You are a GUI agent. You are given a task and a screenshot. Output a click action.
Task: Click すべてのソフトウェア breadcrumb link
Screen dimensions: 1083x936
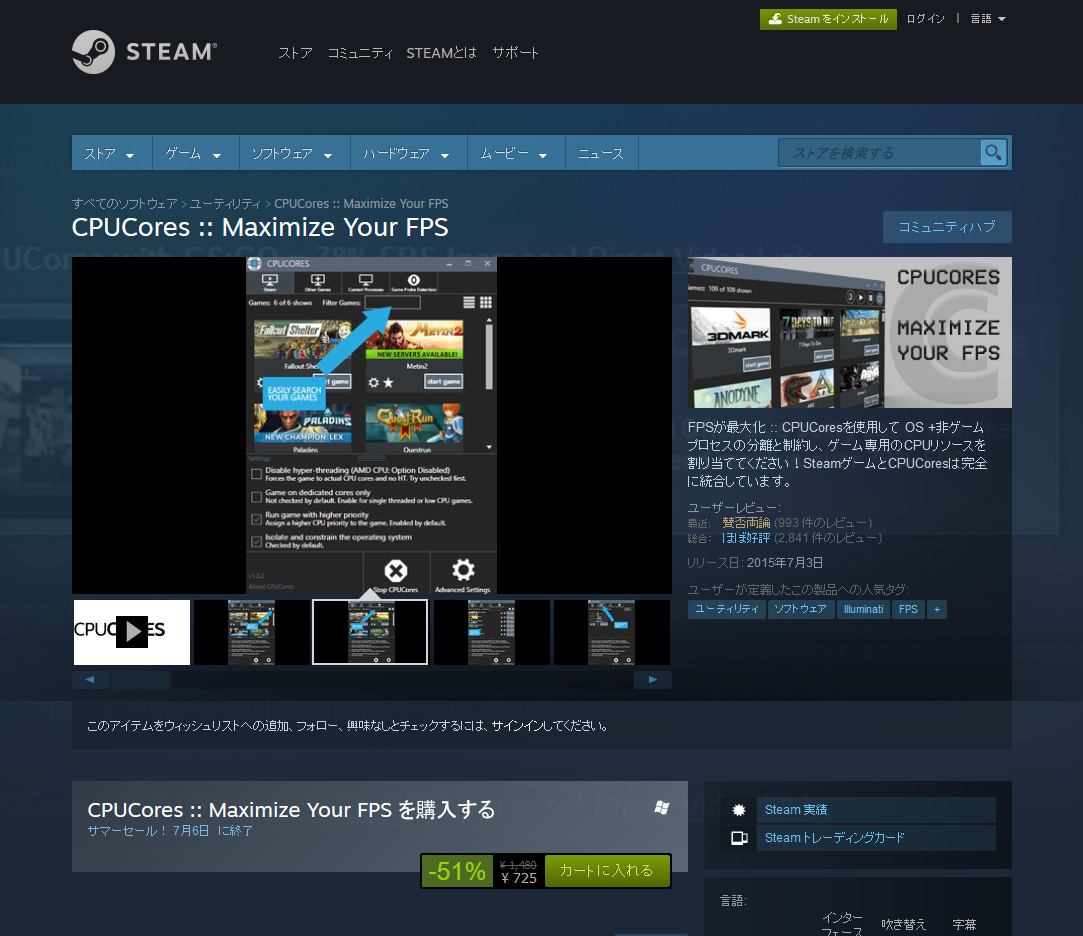coord(125,204)
